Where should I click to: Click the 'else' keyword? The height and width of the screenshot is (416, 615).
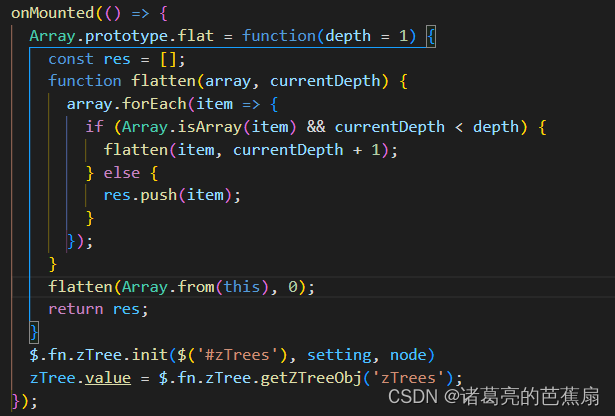tap(122, 173)
